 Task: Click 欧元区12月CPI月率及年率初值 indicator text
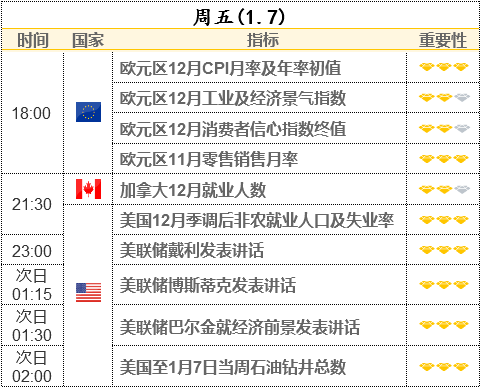pos(230,68)
